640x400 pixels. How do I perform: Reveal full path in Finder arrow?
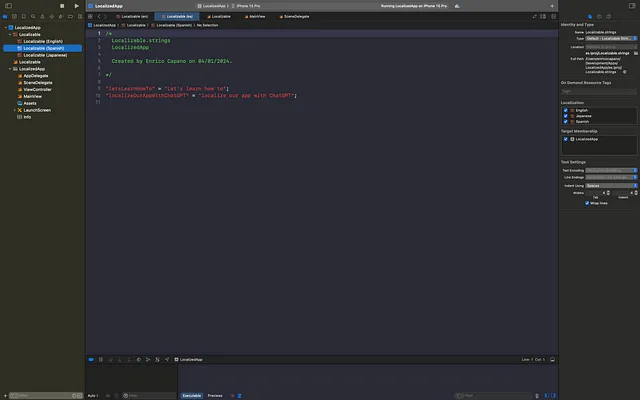[x=624, y=72]
